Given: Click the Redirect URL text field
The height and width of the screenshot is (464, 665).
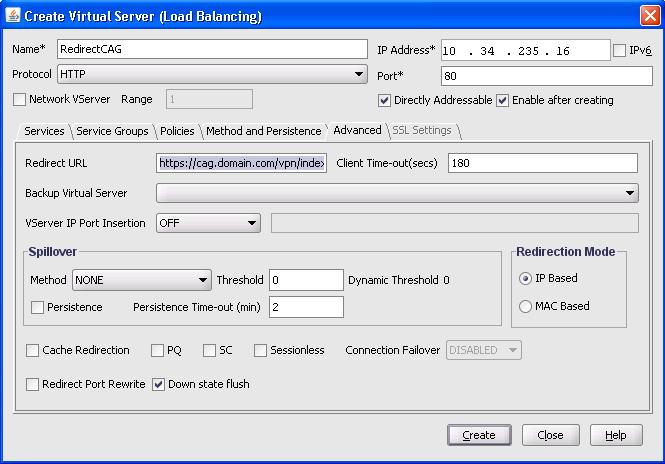Looking at the screenshot, I should pos(242,163).
